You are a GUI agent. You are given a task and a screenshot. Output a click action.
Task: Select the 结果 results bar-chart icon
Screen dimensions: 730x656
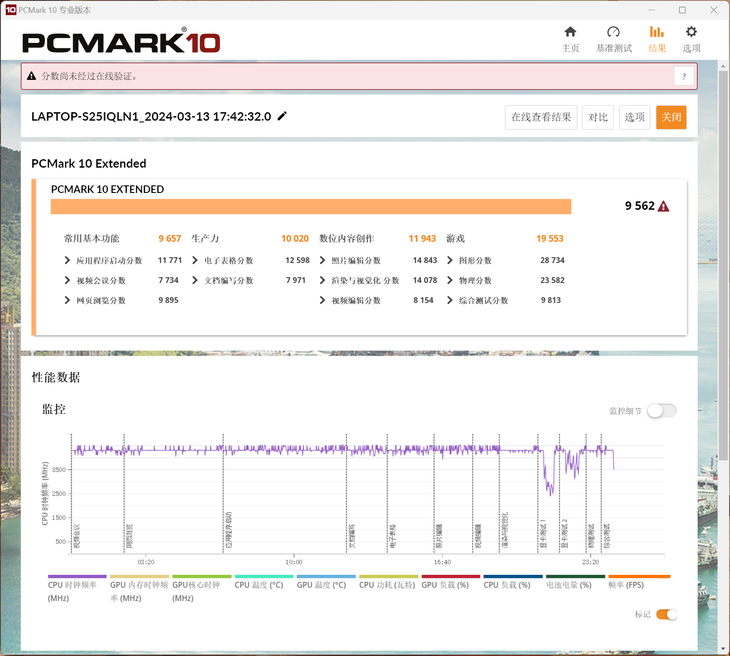656,39
